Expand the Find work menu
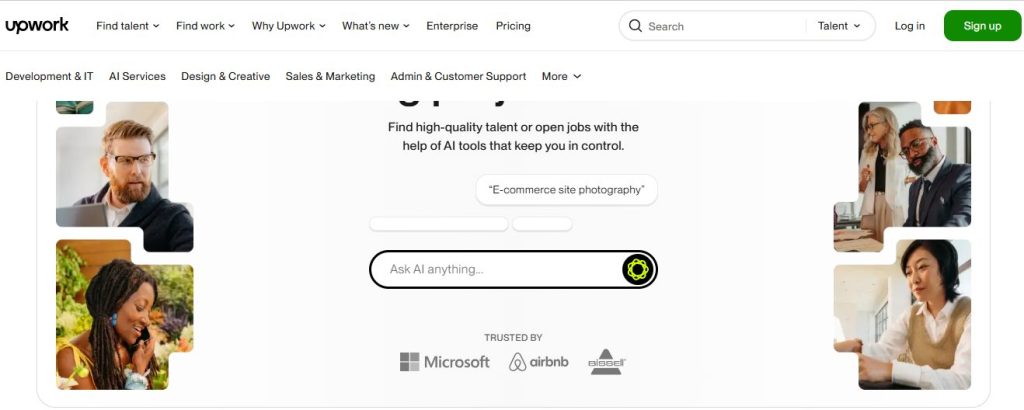Viewport: 1024px width, 410px height. [x=205, y=26]
